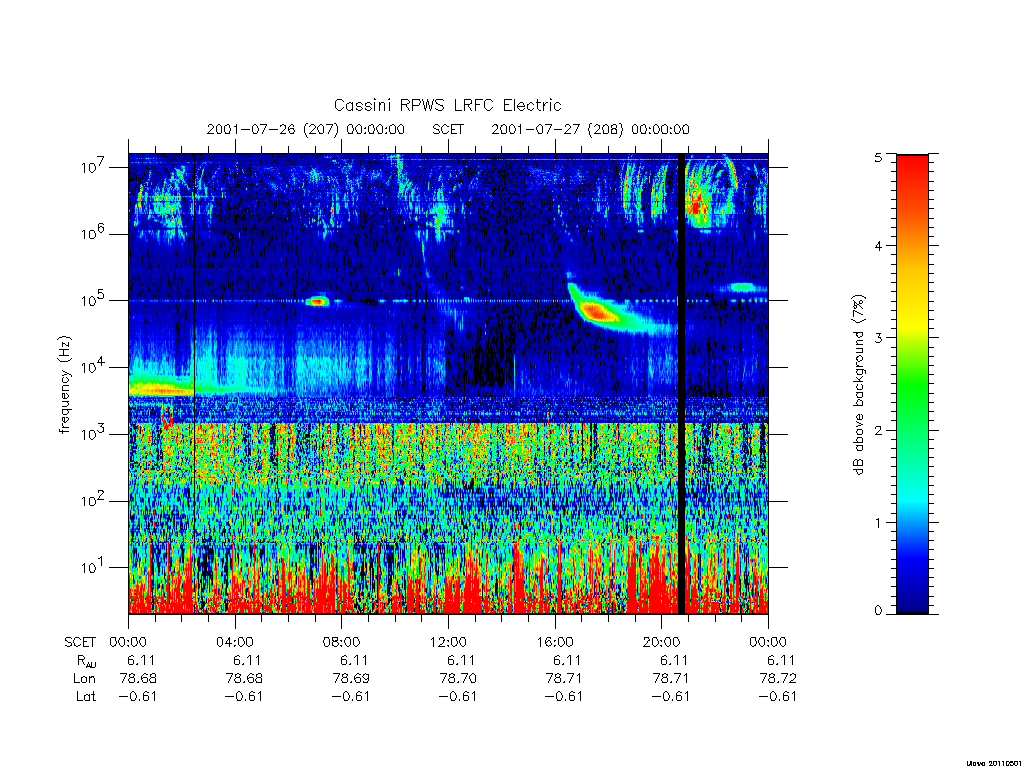Click longitude '78.68' under the 04:00 column

pyautogui.click(x=244, y=679)
